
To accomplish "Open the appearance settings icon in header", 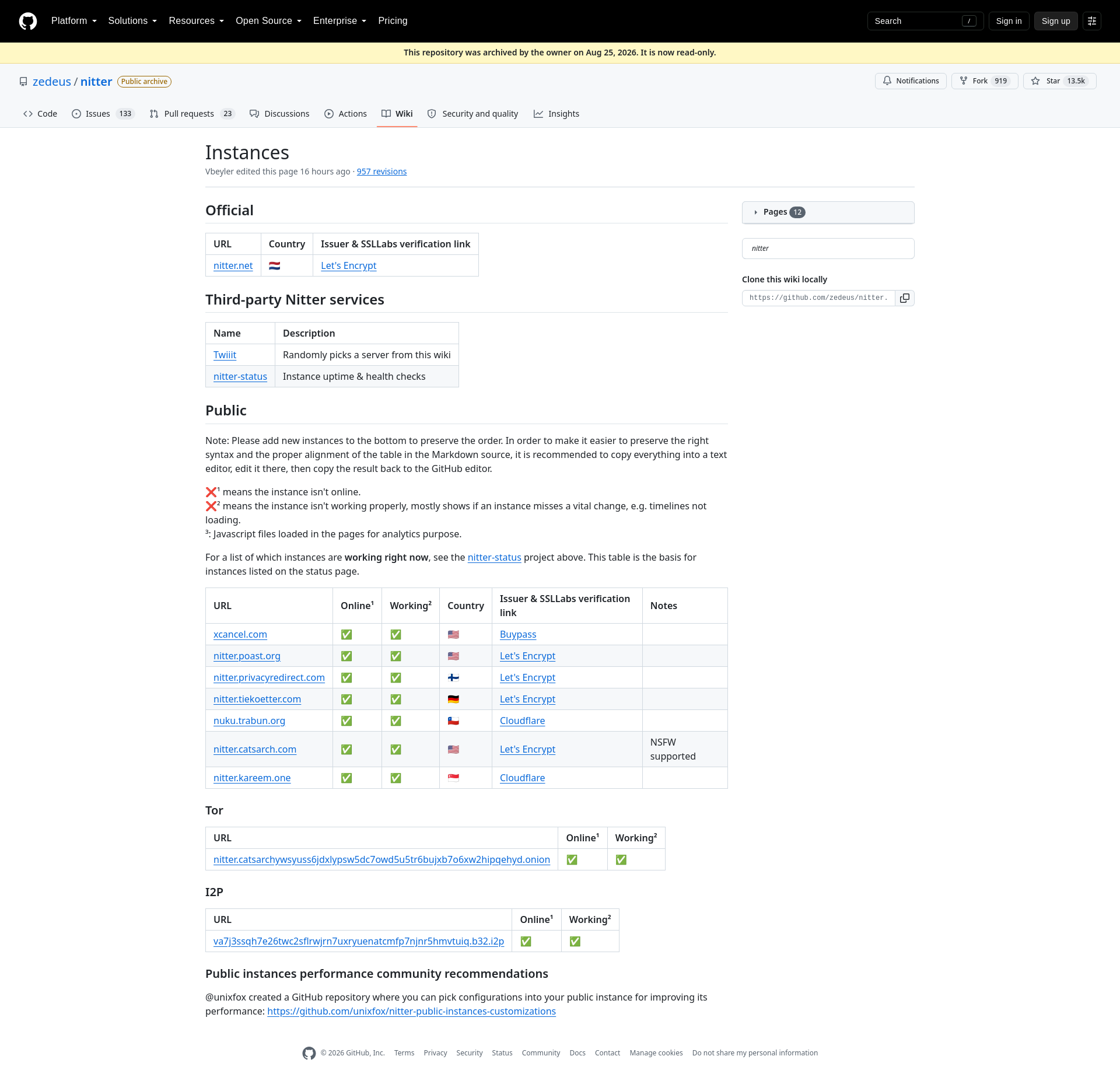I will coord(1092,21).
